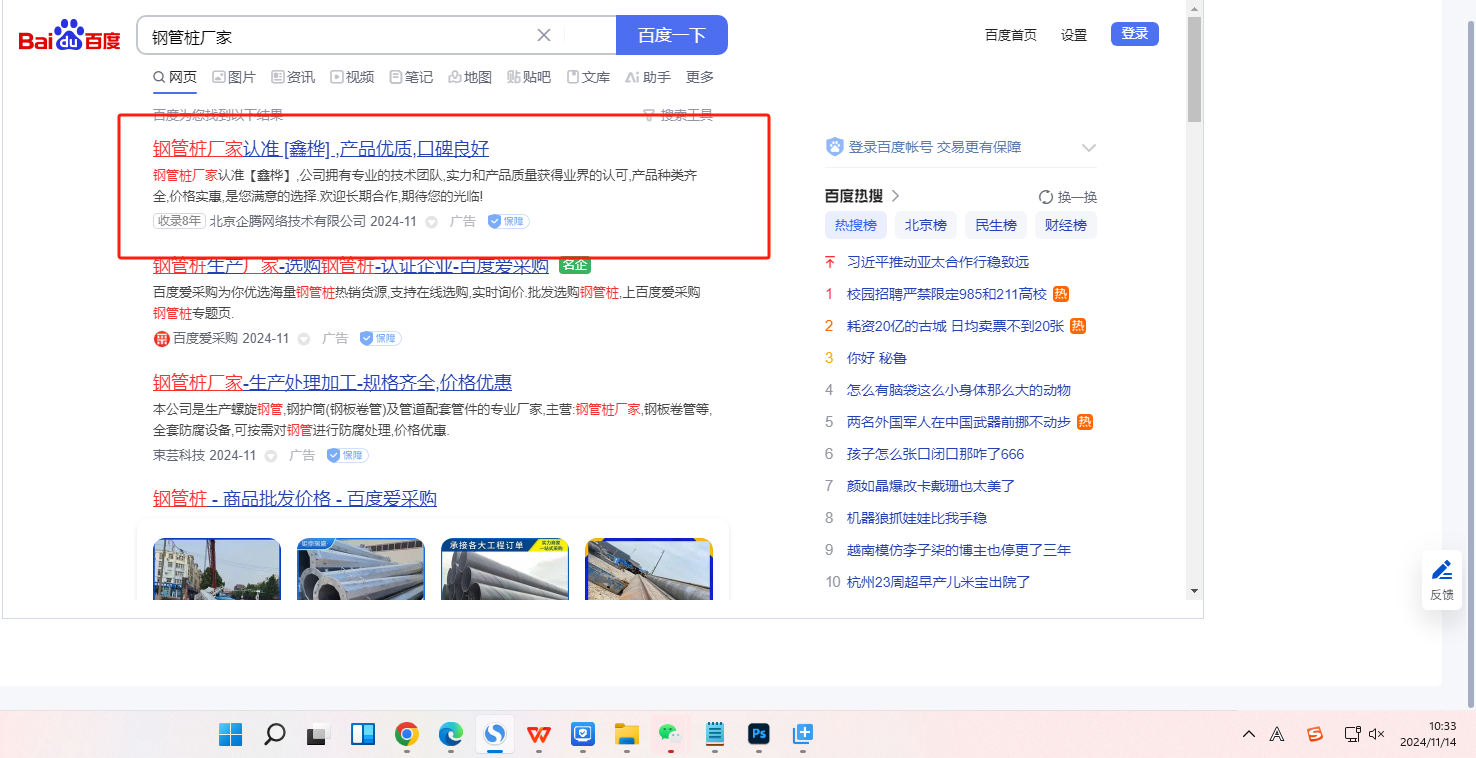Expand the 登录百度帐号 panel chevron
This screenshot has width=1476, height=758.
coord(1089,148)
